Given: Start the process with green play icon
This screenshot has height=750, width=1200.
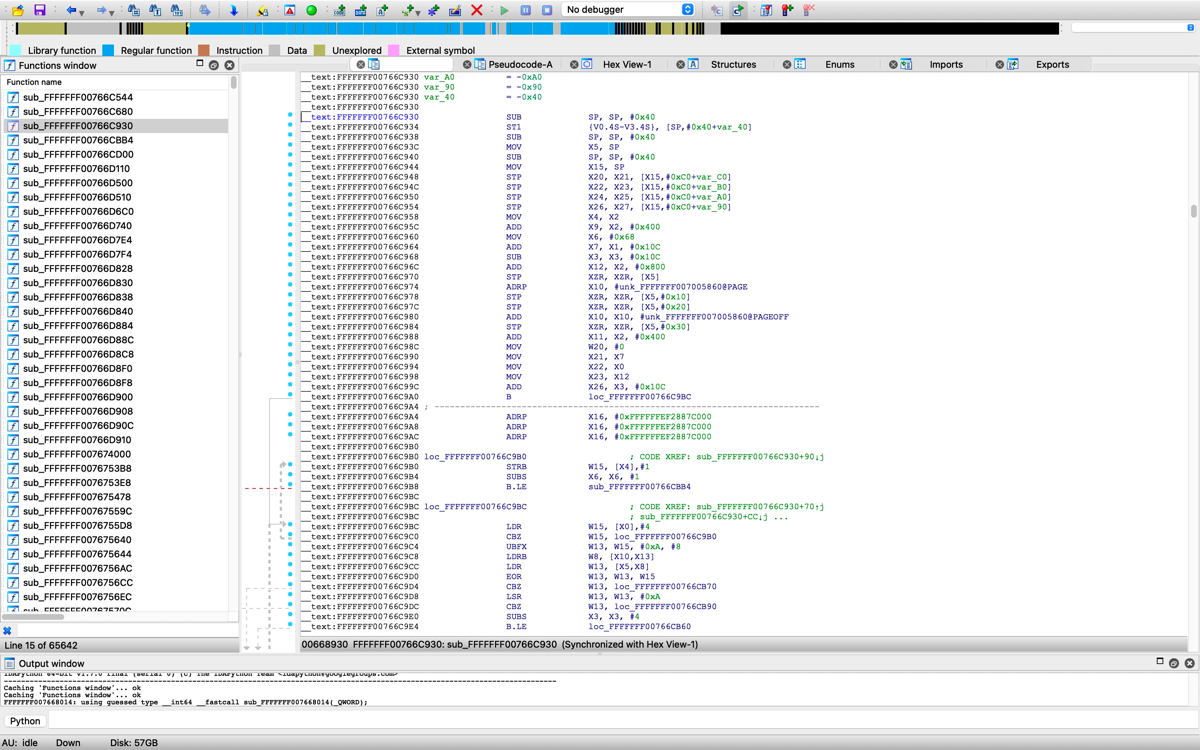Looking at the screenshot, I should pos(504,10).
